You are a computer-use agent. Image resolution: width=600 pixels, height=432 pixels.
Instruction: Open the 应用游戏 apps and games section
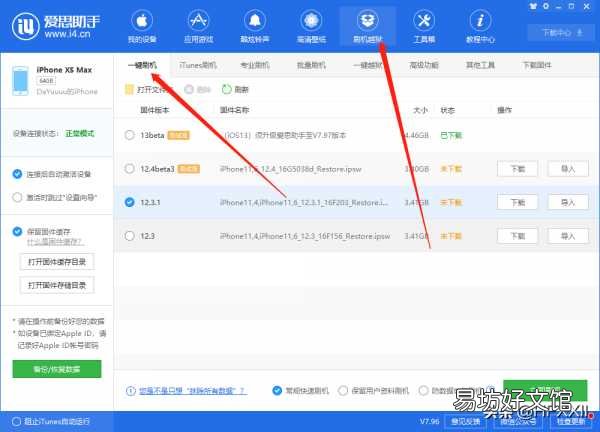pos(198,26)
